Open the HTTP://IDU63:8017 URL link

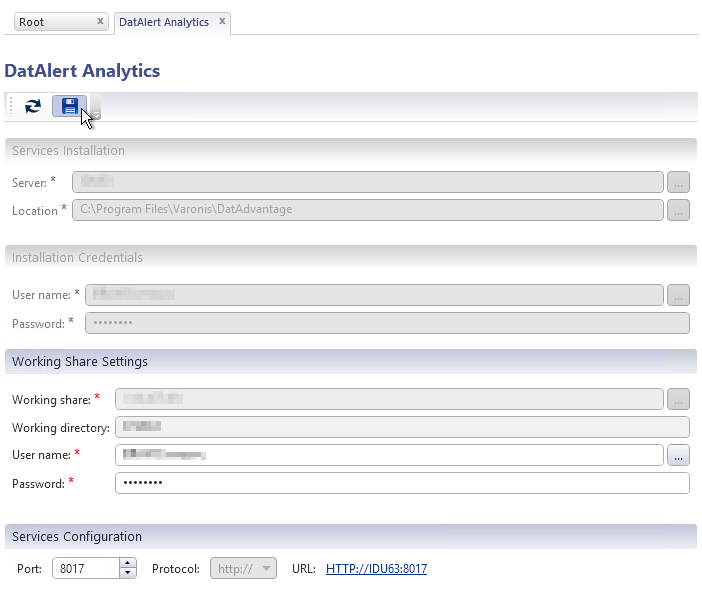pyautogui.click(x=377, y=569)
